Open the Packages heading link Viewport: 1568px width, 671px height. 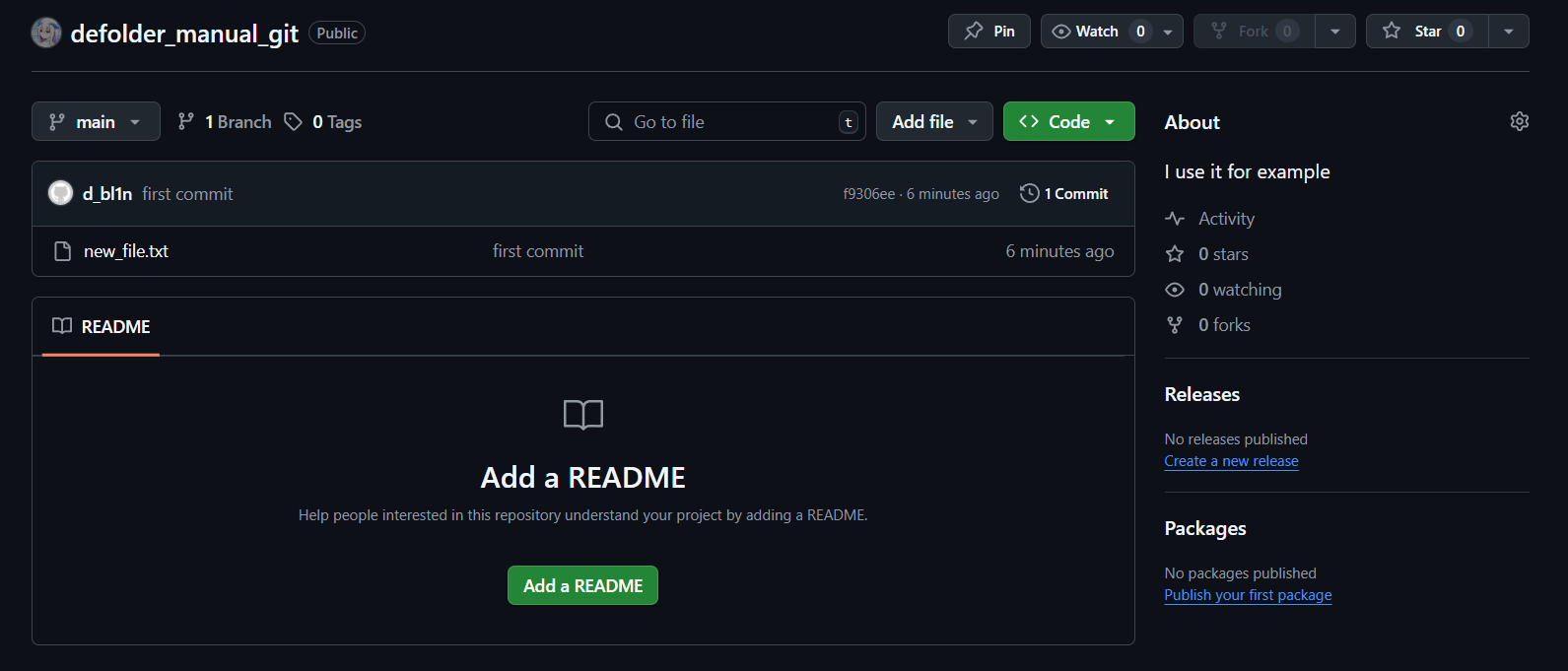[x=1205, y=528]
